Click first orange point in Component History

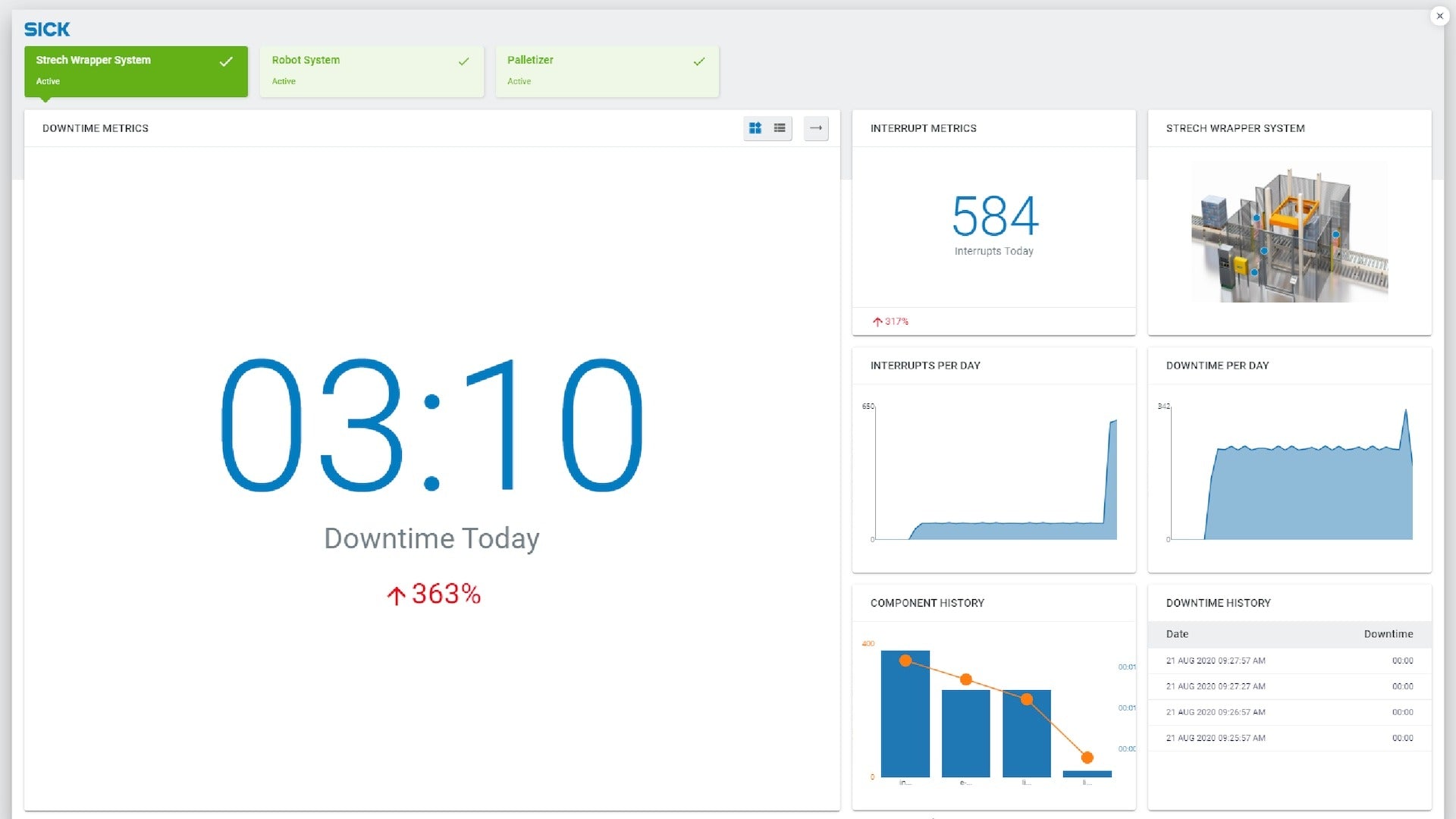tap(905, 661)
